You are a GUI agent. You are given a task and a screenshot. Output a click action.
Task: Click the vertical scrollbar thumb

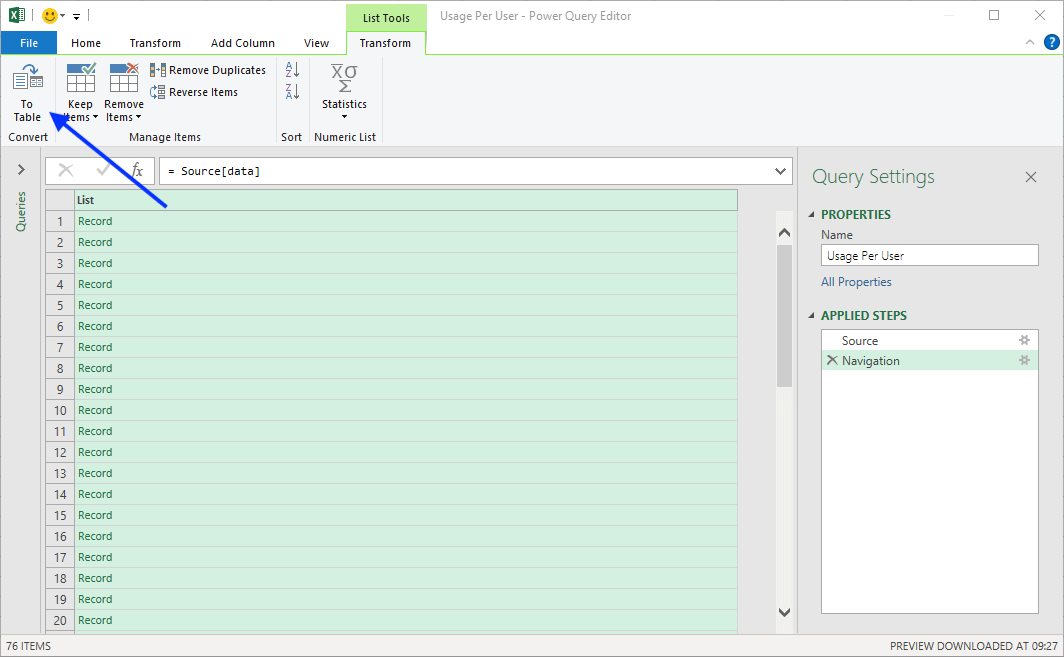pyautogui.click(x=784, y=316)
